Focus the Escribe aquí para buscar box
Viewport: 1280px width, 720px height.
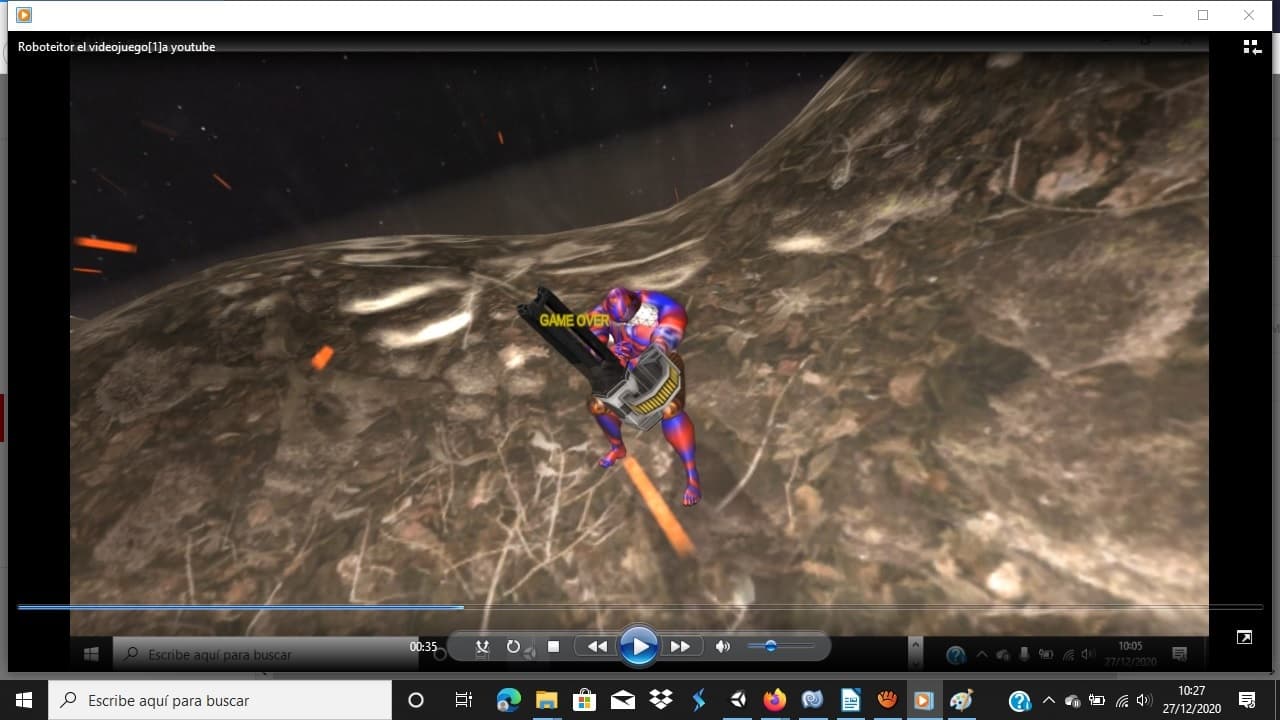220,700
